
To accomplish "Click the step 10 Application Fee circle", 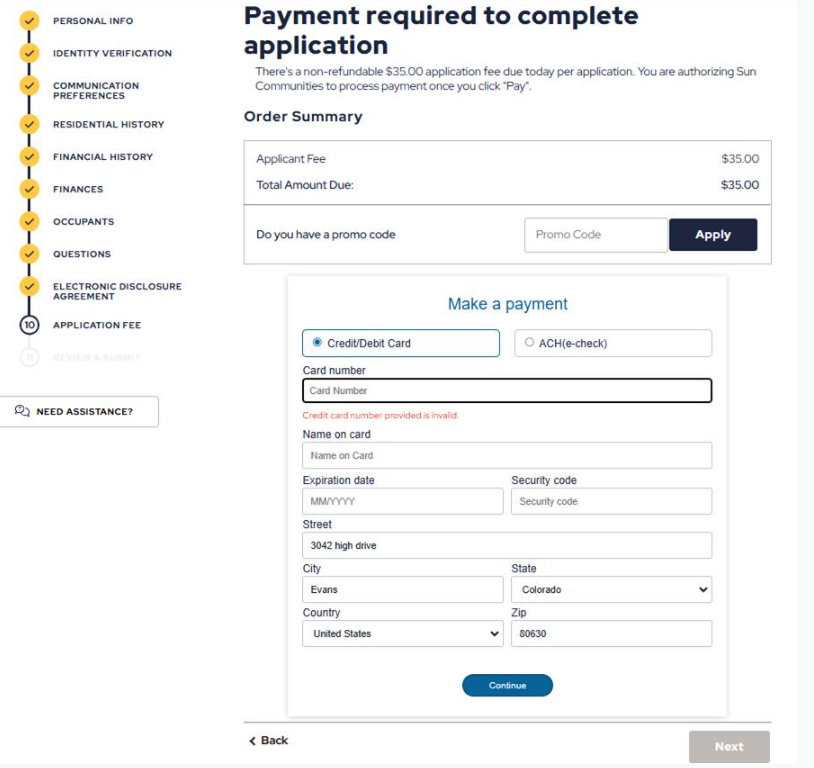I will 29,325.
